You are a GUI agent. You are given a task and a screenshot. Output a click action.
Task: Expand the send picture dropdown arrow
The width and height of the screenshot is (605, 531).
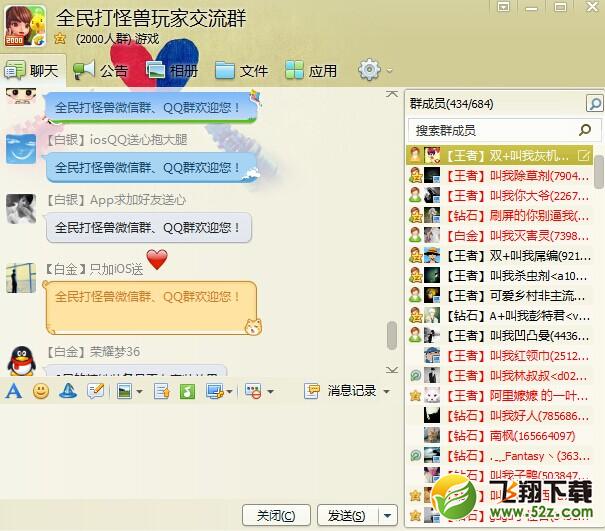140,392
